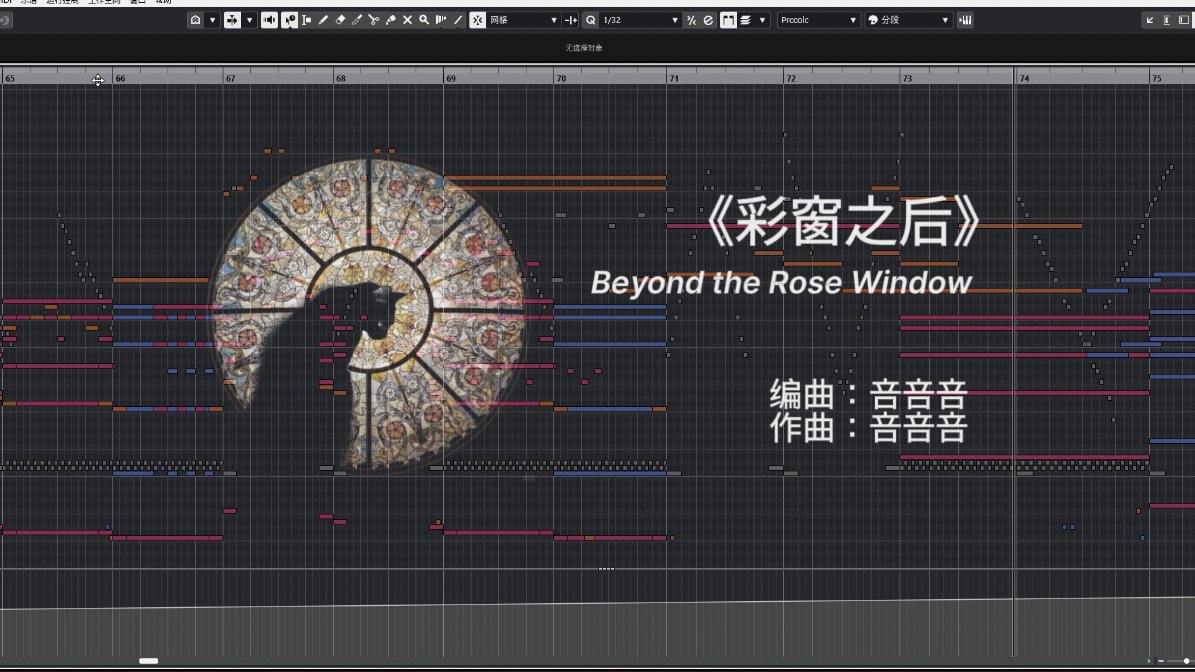1195x672 pixels.
Task: Expand the arrow beside the layers icon
Action: point(762,21)
